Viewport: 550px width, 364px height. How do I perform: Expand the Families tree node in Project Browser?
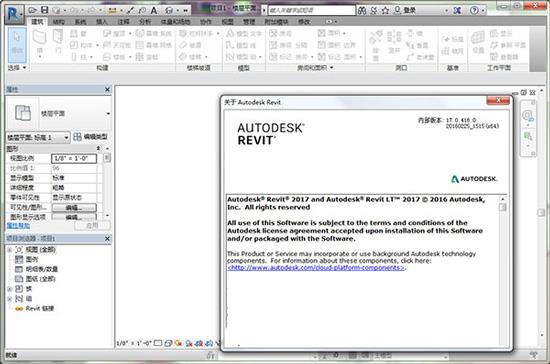9,289
